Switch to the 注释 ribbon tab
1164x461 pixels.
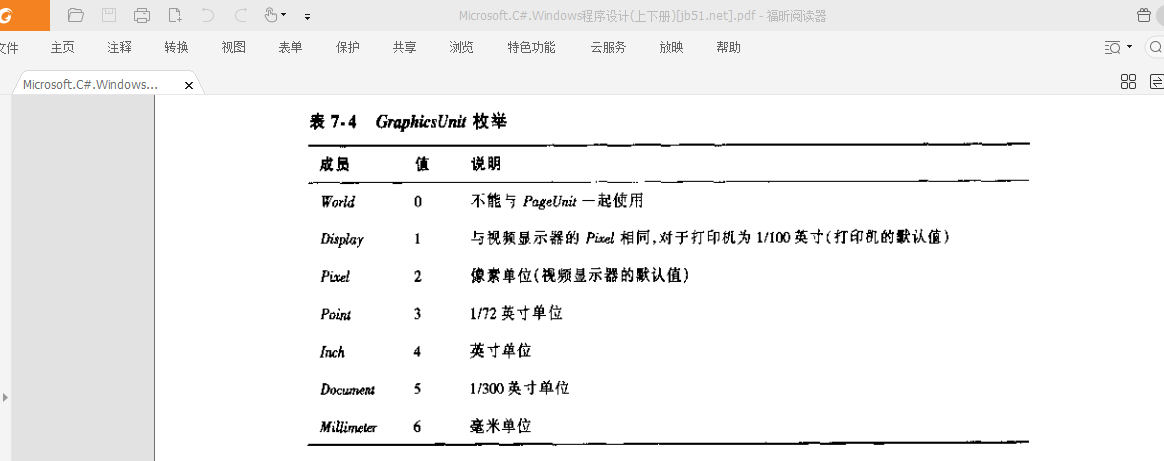click(x=120, y=48)
